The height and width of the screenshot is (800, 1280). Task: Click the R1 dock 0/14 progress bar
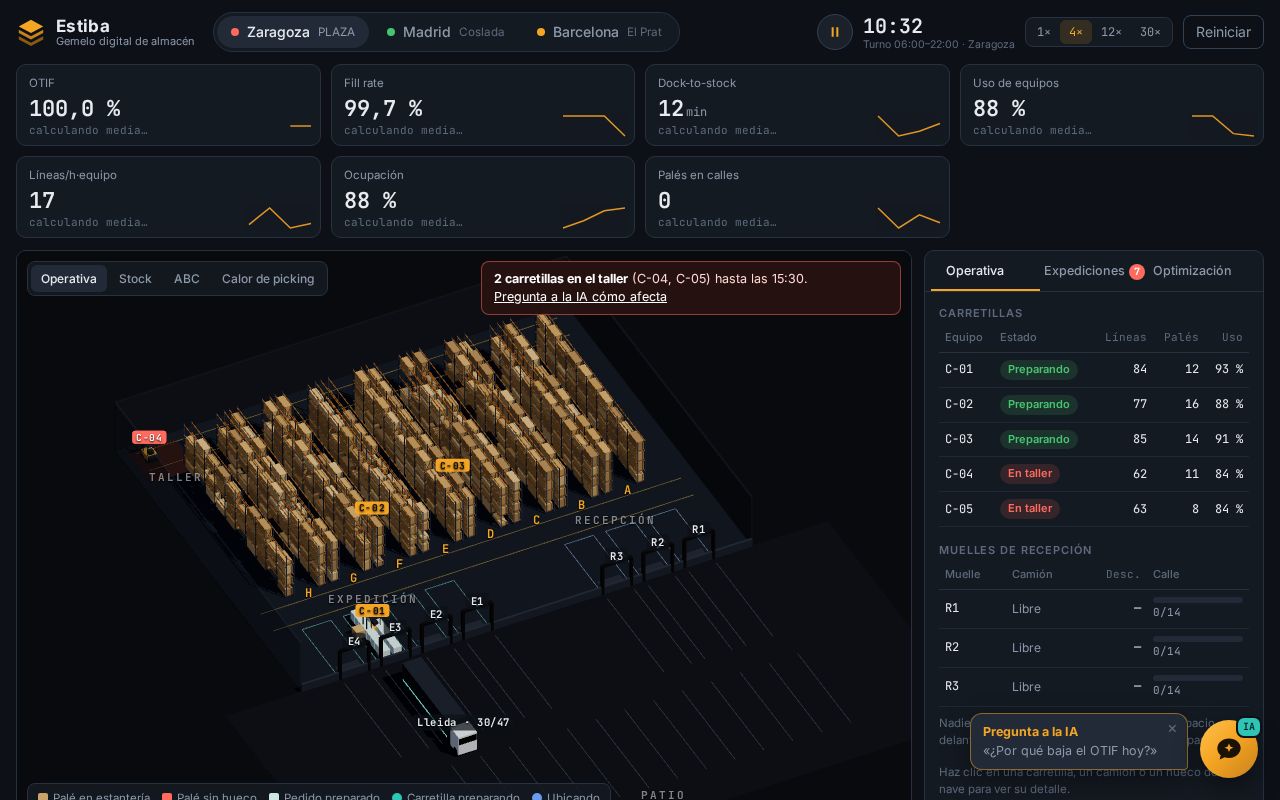pos(1198,600)
